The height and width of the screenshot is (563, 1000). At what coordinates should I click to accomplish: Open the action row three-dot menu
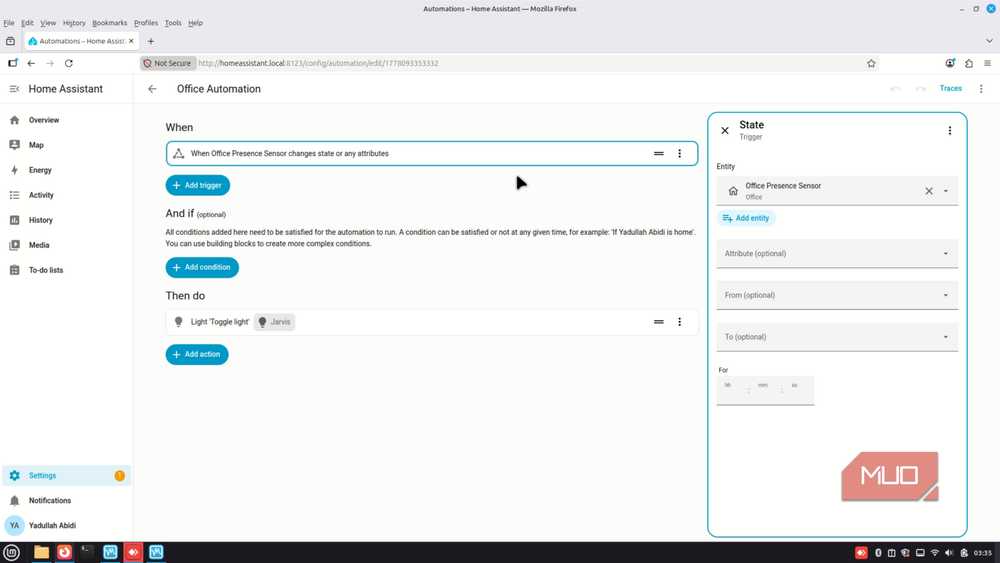coord(679,322)
